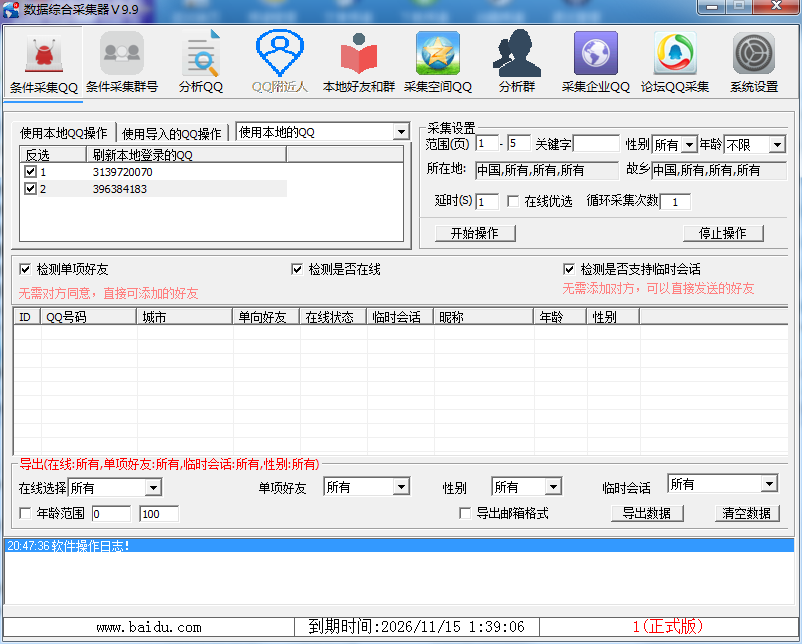This screenshot has width=802, height=644.
Task: Uncheck the checkbox for QQ 3139720070
Action: (x=30, y=171)
